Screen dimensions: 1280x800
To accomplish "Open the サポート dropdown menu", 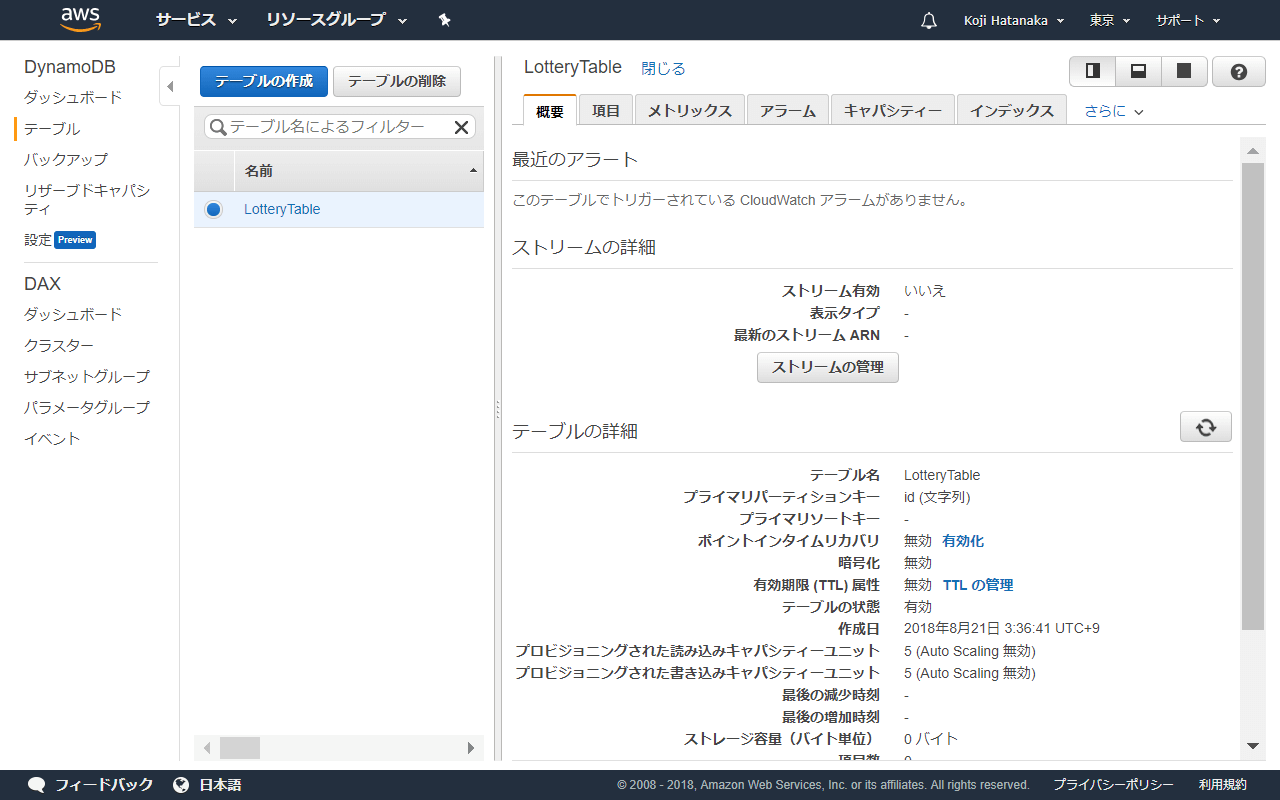I will (x=1188, y=20).
